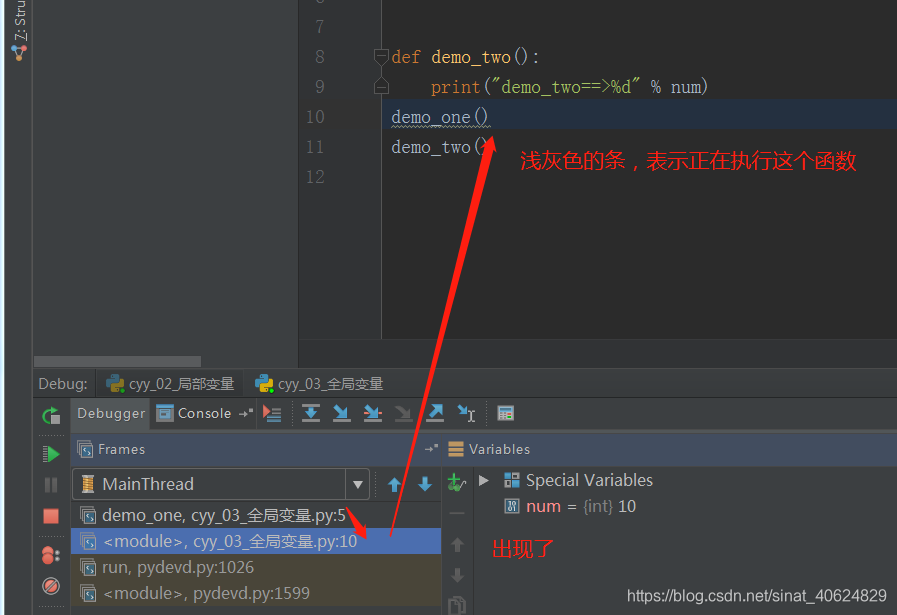Click the Step Out icon

click(435, 413)
